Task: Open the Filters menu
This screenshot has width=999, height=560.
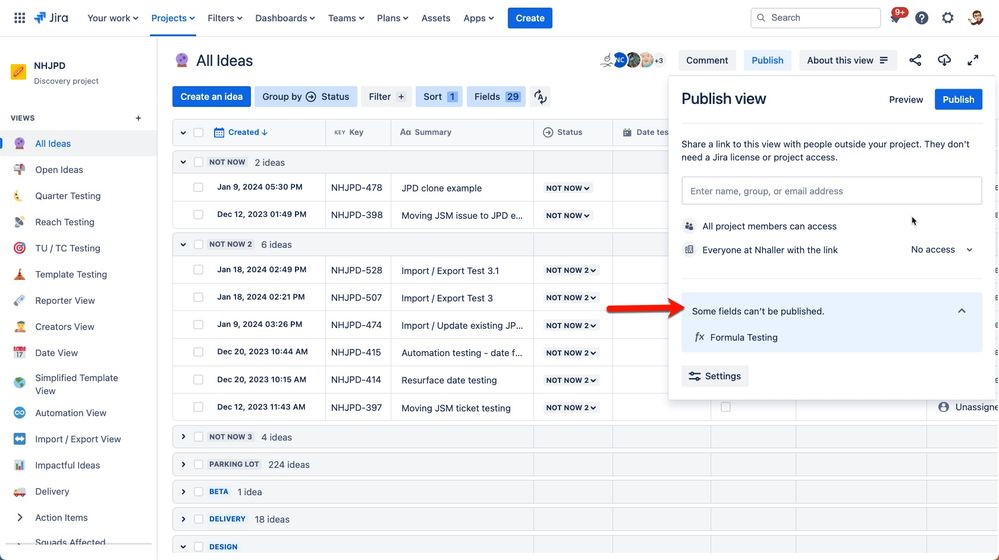Action: [x=225, y=18]
